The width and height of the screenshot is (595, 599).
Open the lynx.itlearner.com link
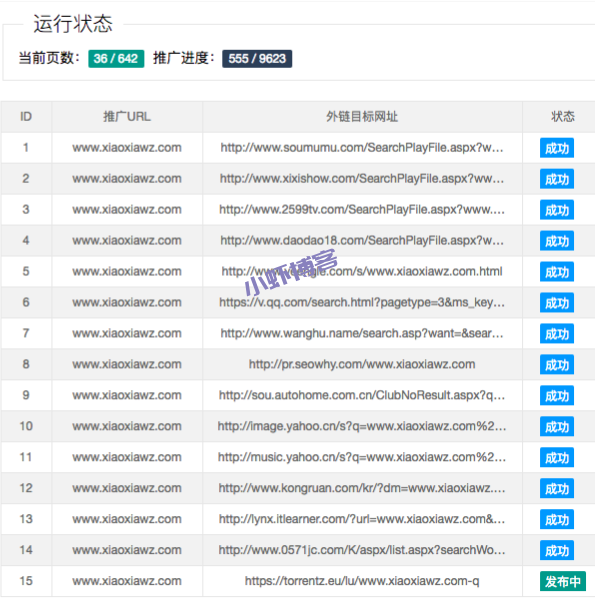362,519
